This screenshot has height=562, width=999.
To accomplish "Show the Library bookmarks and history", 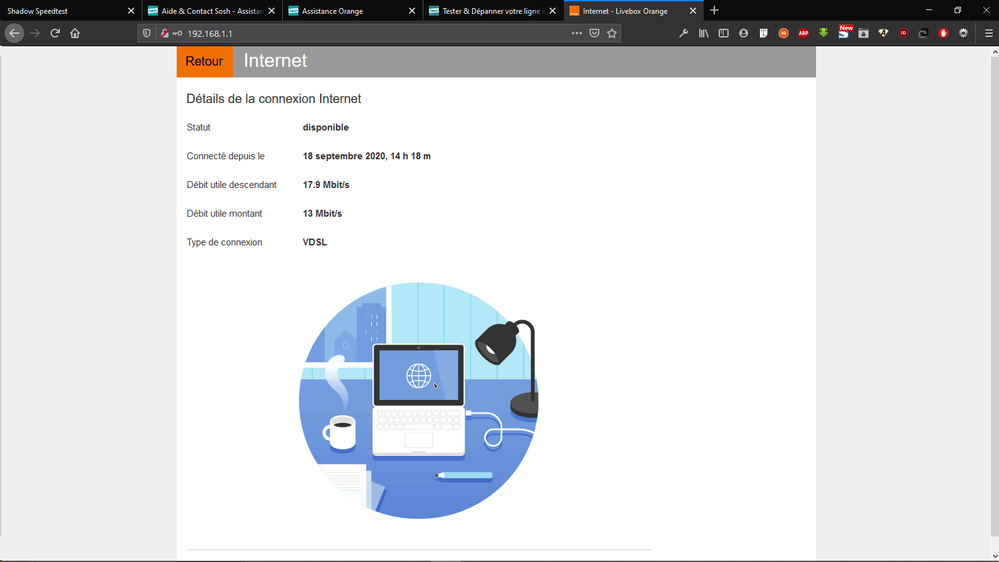I will 704,33.
